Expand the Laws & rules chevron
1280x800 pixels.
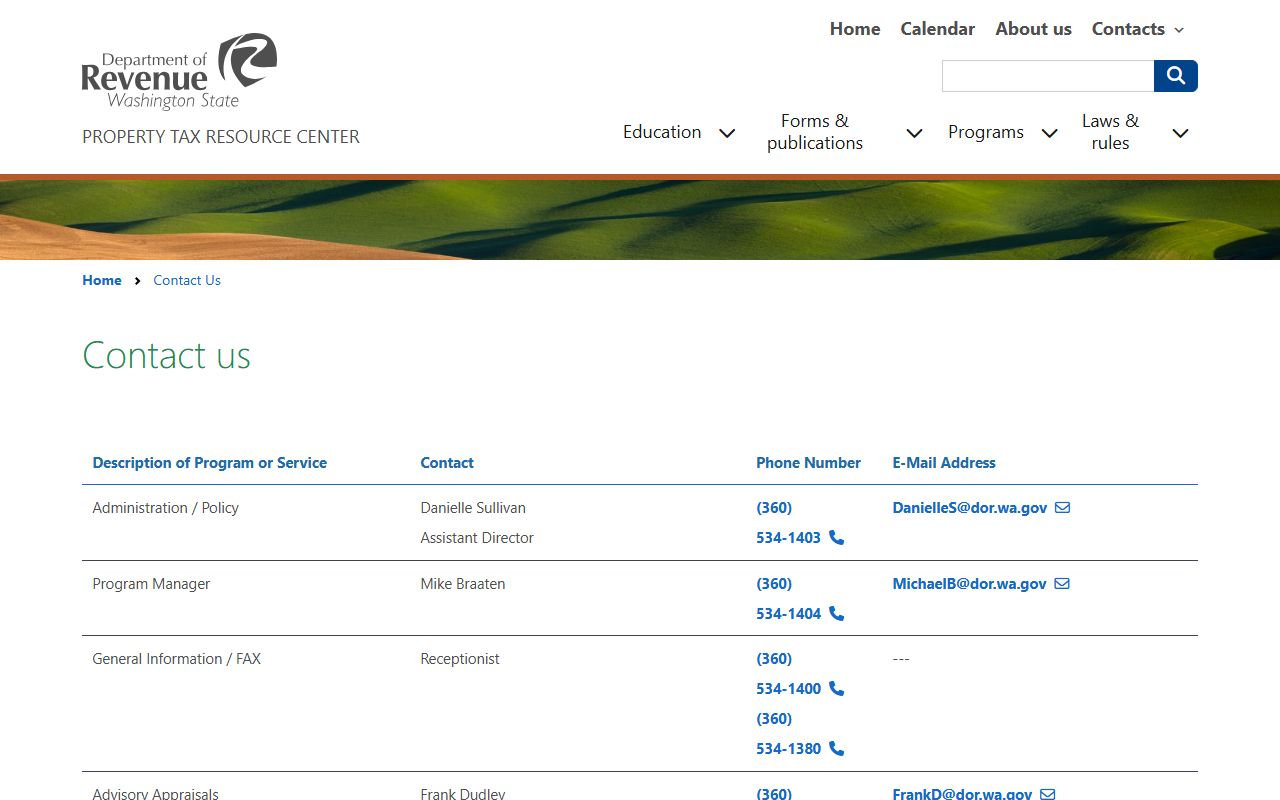pos(1180,133)
